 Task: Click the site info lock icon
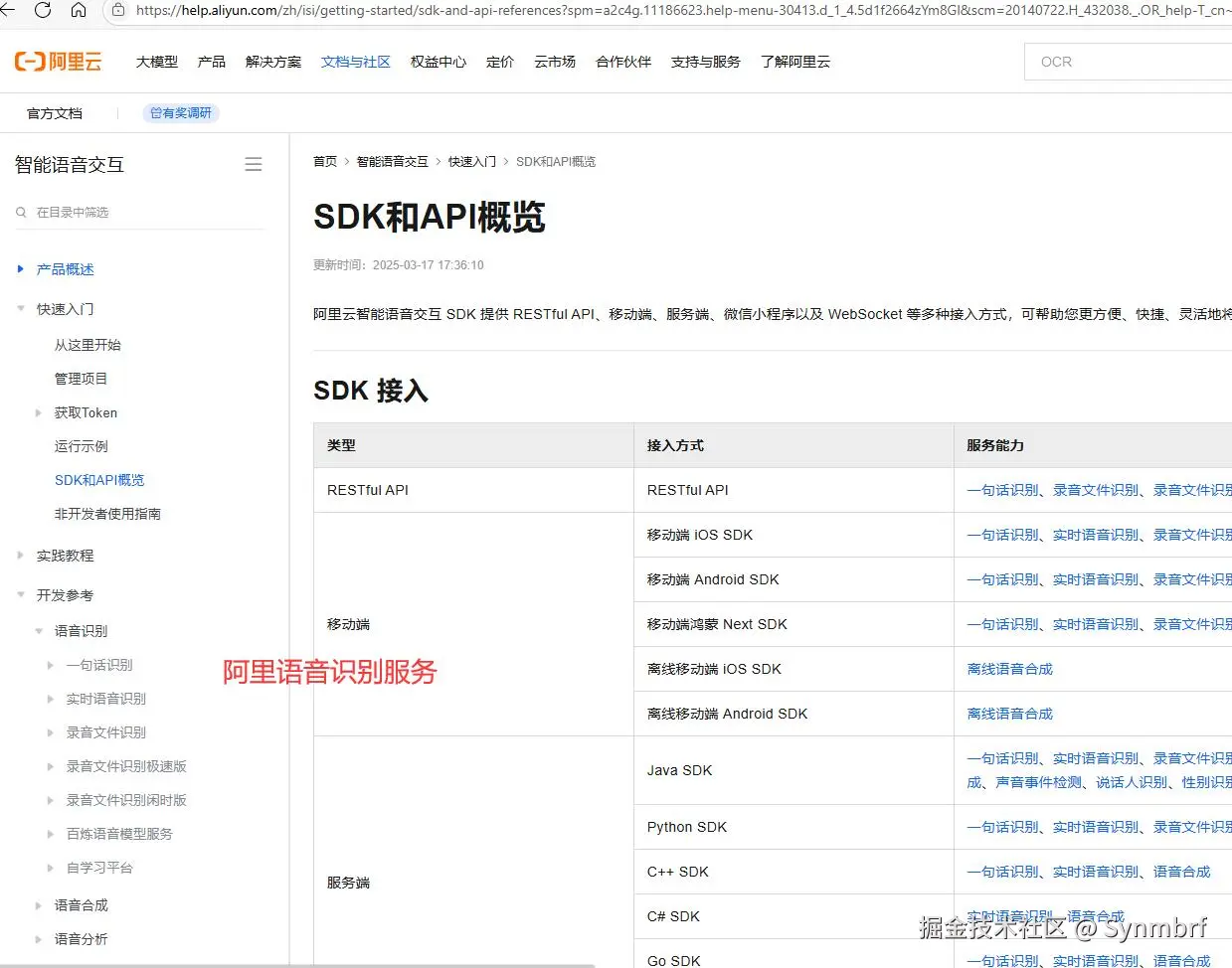[x=119, y=10]
